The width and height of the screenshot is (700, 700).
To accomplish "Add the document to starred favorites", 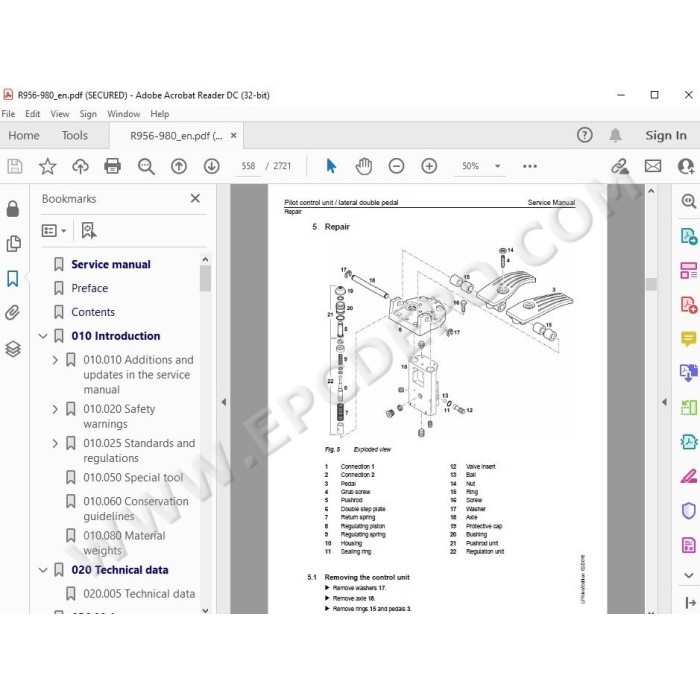I will 47,166.
